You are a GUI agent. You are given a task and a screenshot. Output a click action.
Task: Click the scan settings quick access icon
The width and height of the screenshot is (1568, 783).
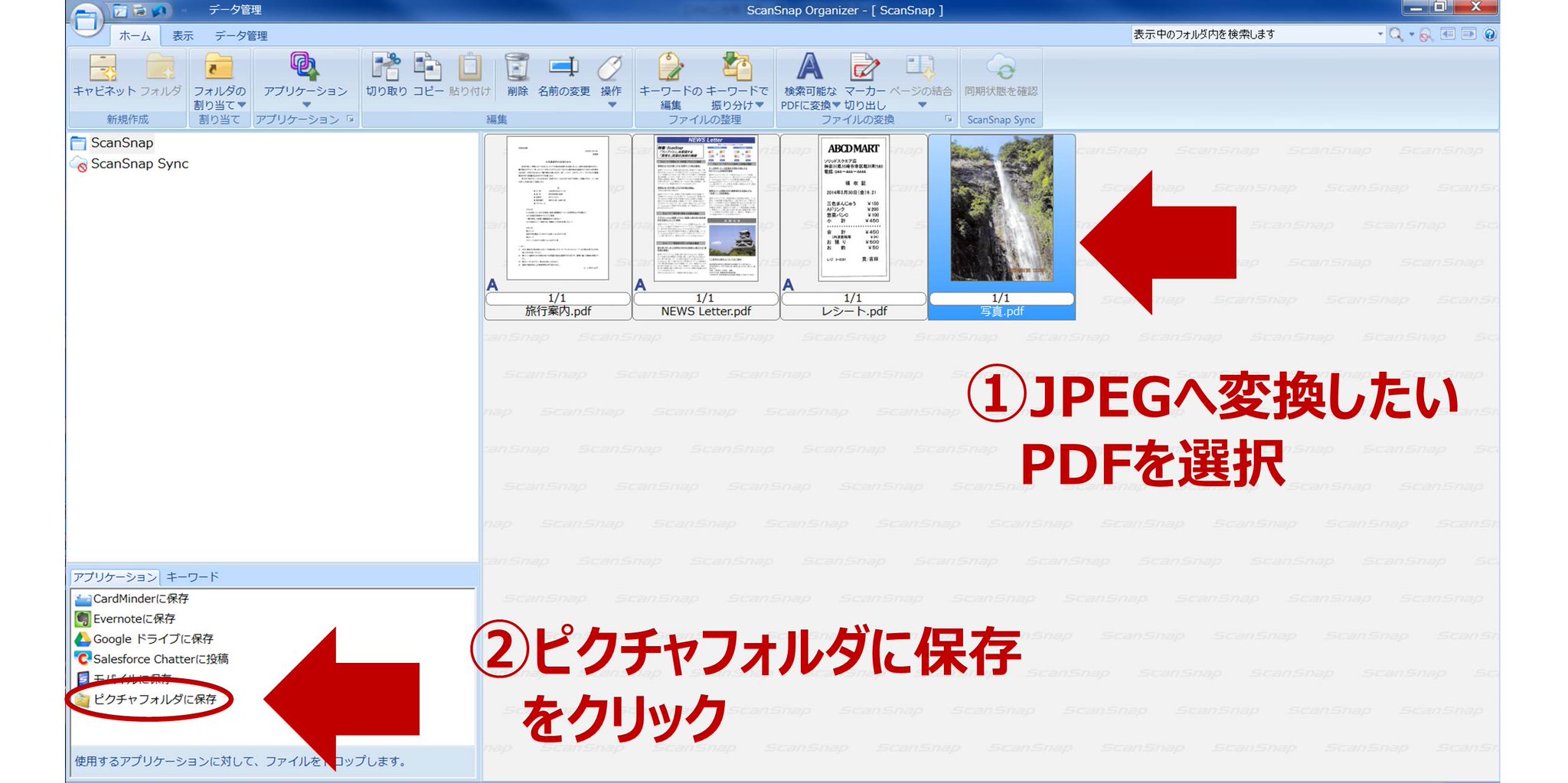(120, 11)
